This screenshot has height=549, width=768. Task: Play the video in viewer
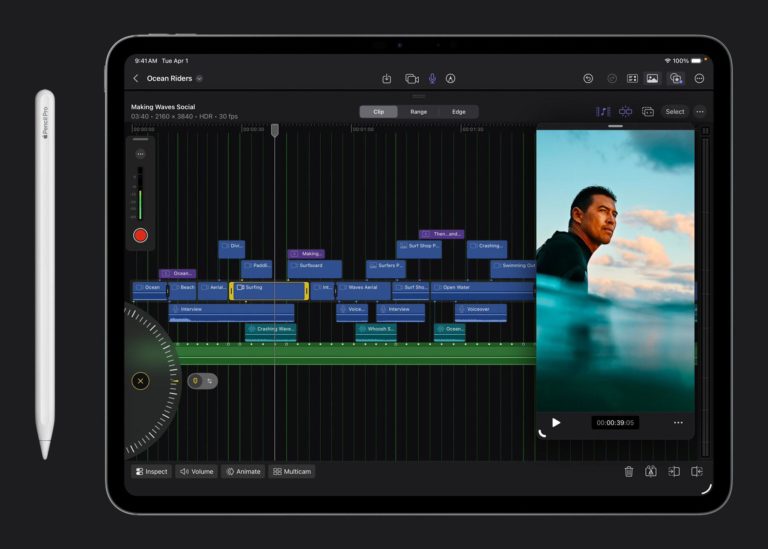556,422
